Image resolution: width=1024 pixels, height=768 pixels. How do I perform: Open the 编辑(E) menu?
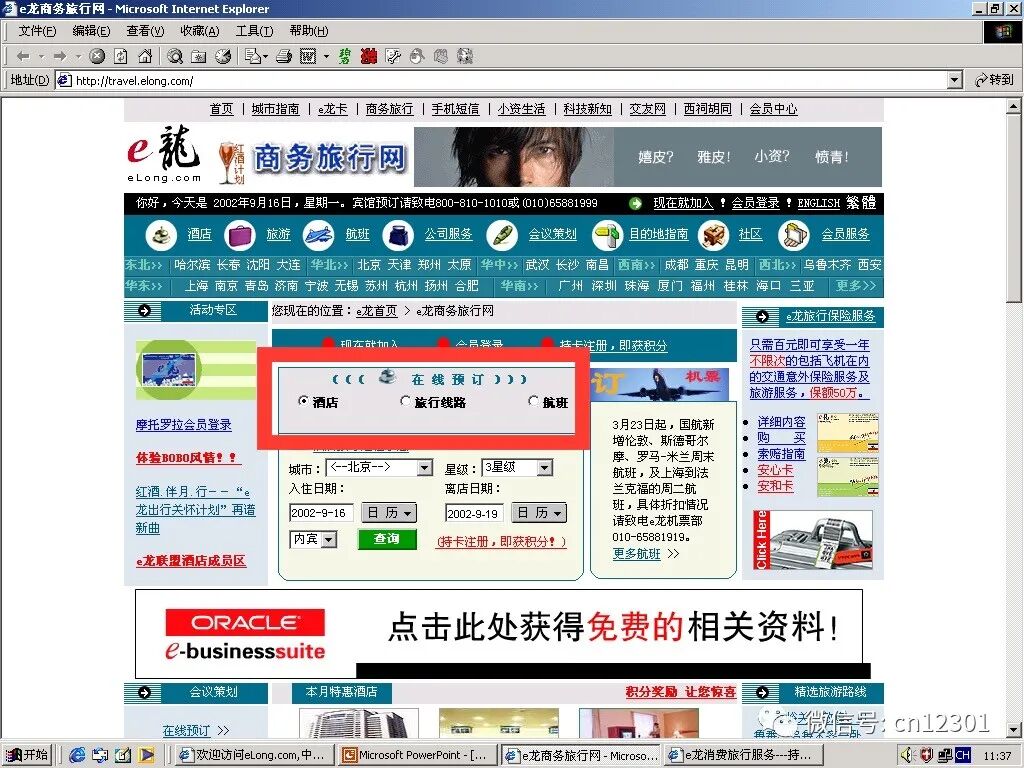tap(91, 31)
